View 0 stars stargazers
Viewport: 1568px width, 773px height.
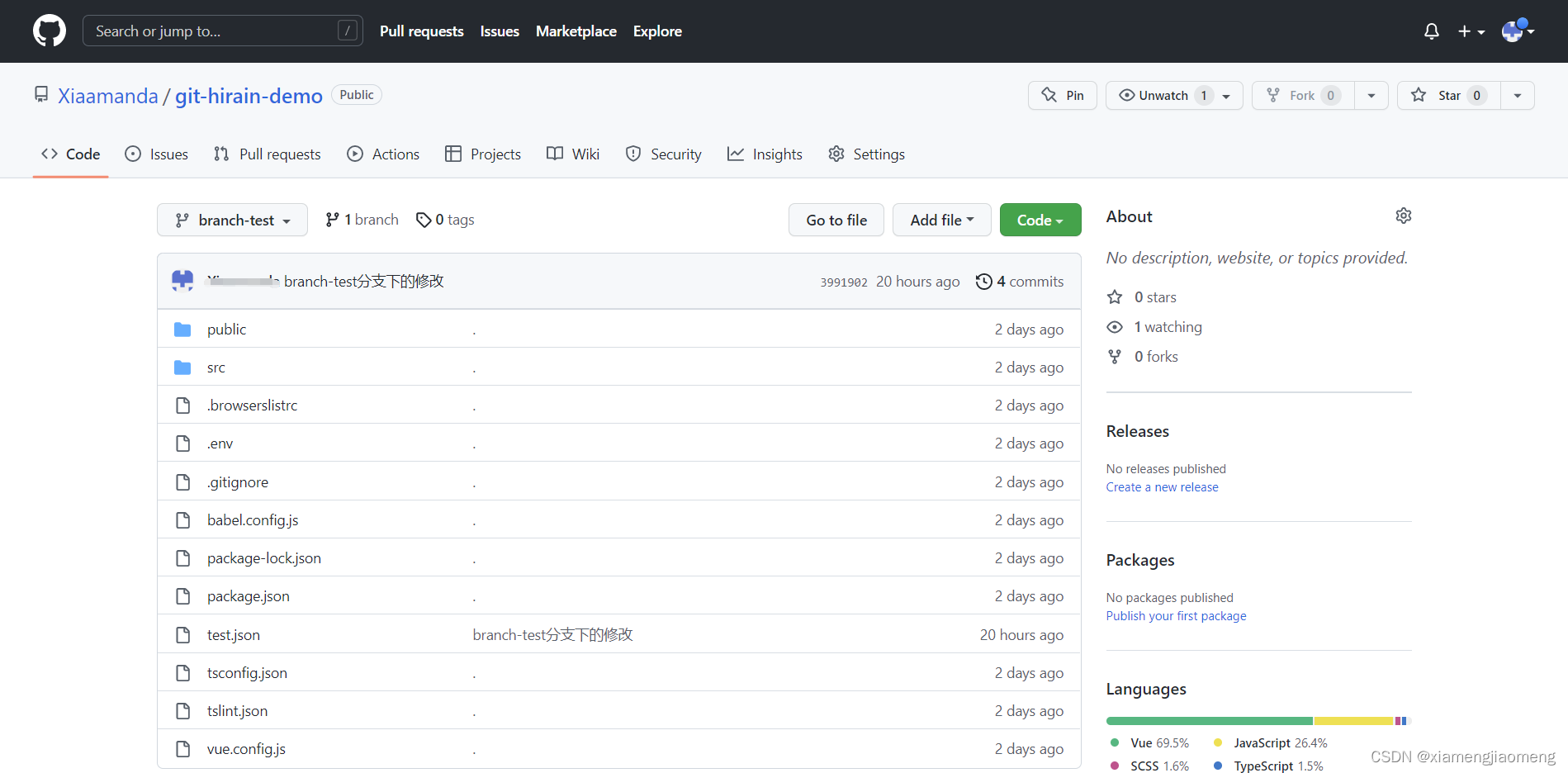tap(1142, 297)
